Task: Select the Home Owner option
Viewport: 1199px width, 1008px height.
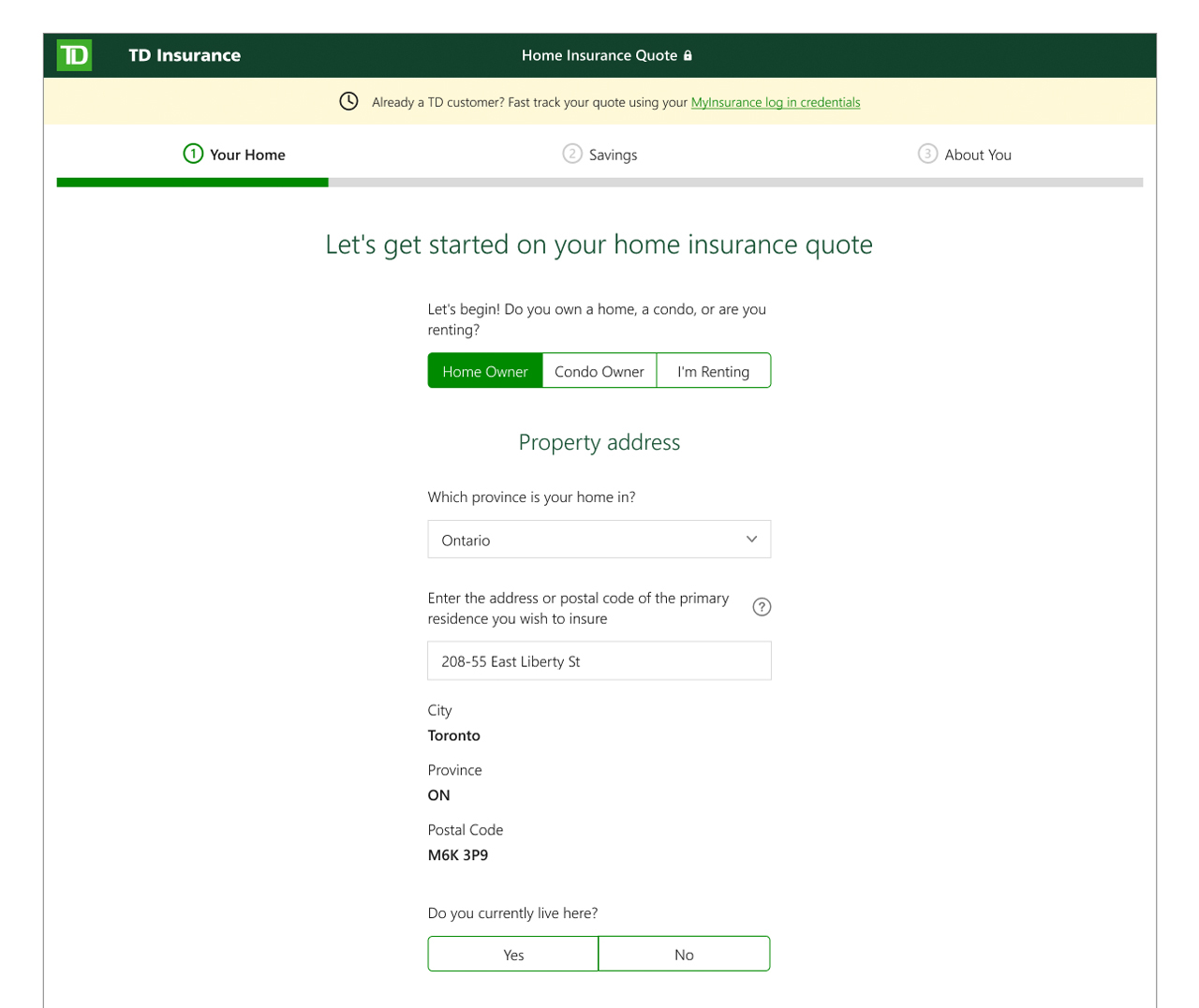Action: tap(485, 371)
